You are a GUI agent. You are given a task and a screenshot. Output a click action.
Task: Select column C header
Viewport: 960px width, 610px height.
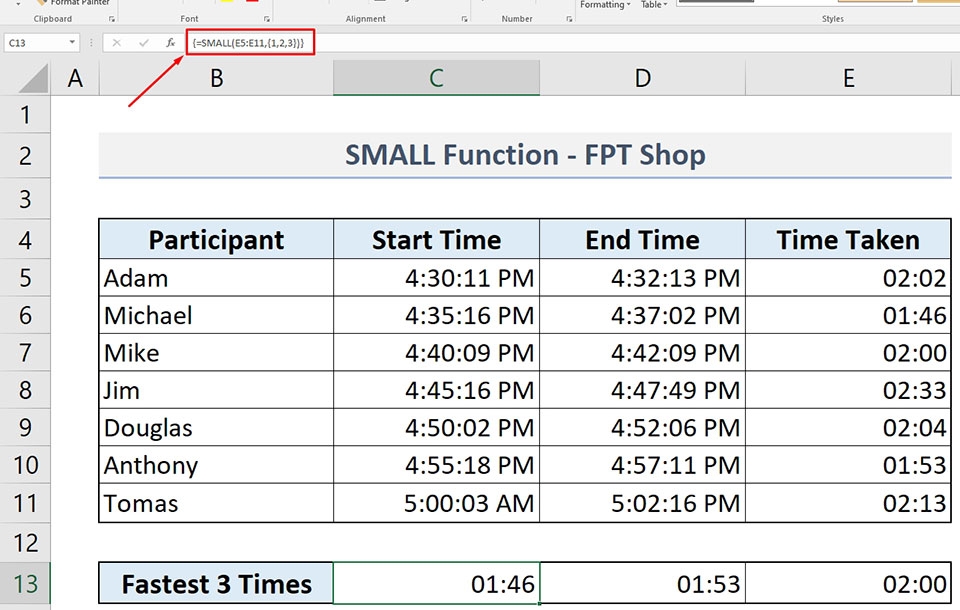coord(436,78)
